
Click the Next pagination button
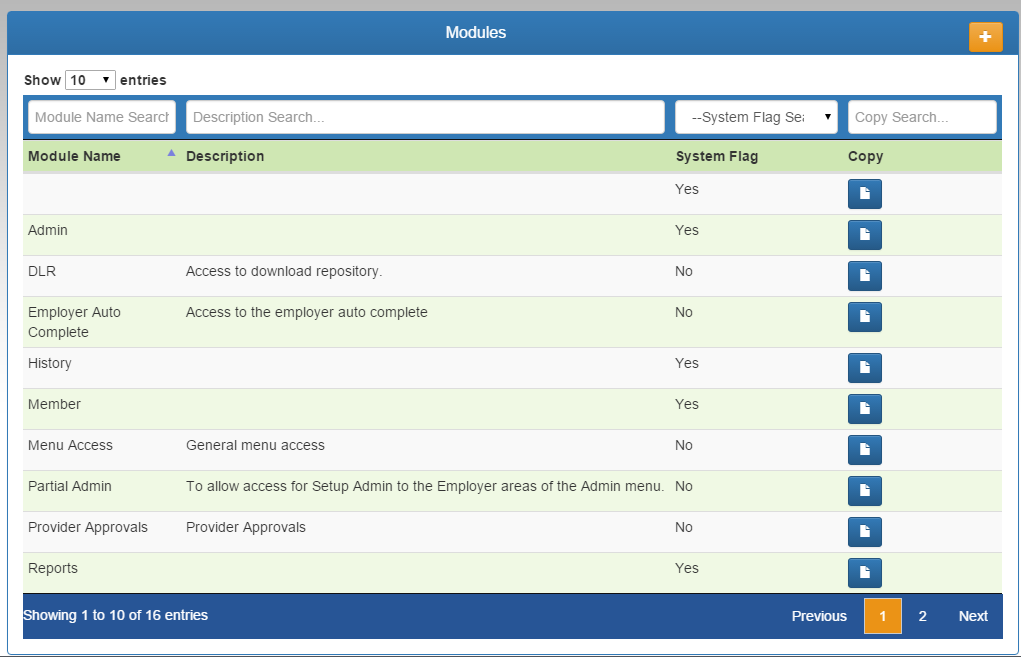(972, 616)
